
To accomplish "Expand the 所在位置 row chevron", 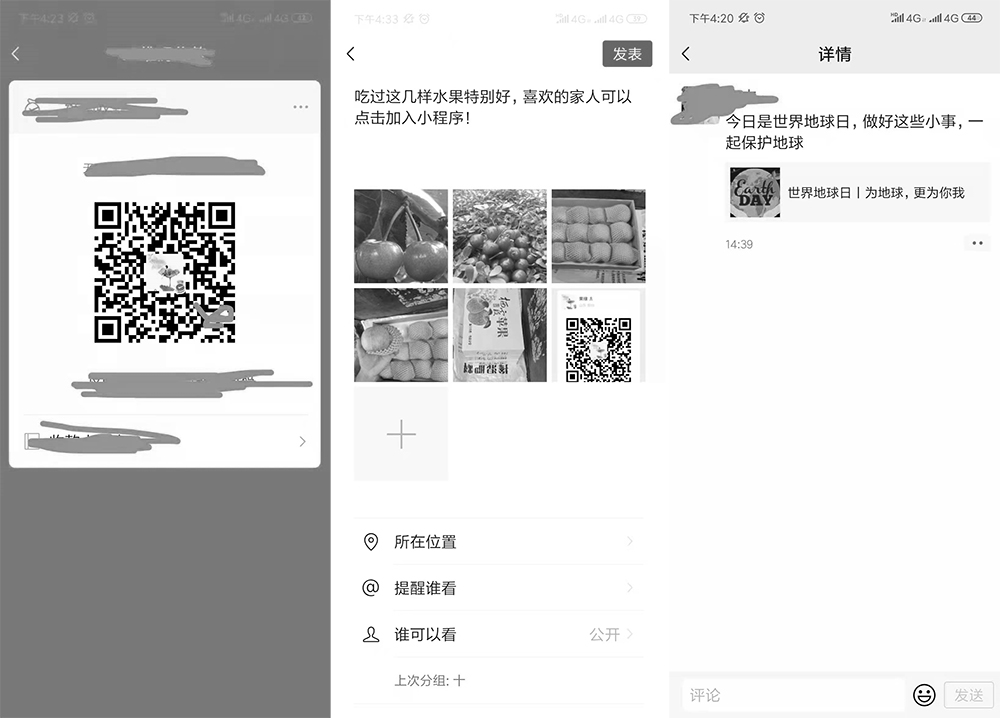I will click(629, 541).
